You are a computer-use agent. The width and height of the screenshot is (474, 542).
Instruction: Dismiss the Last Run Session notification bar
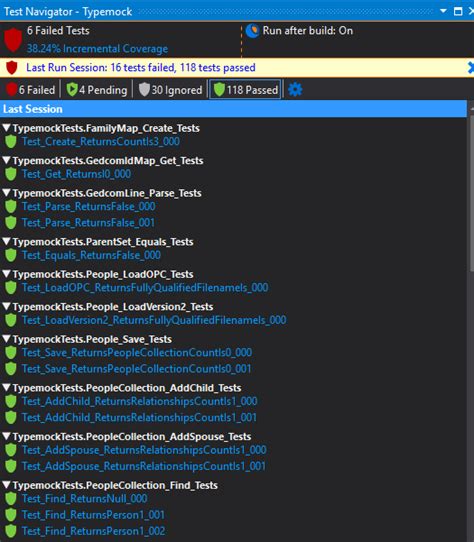(x=471, y=67)
